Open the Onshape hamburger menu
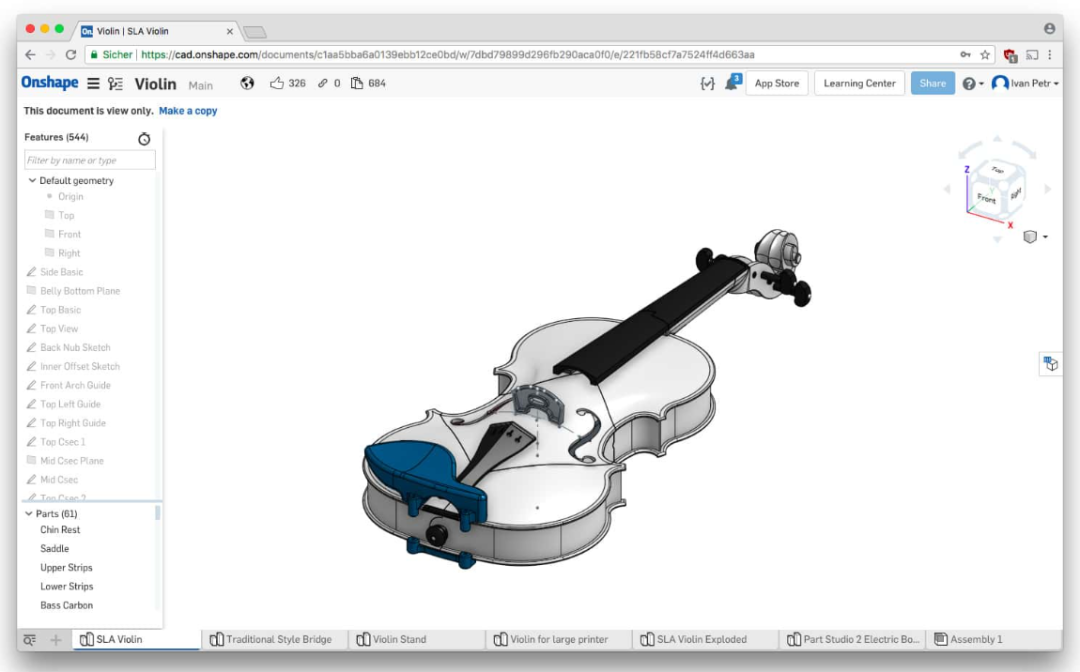 pyautogui.click(x=93, y=83)
